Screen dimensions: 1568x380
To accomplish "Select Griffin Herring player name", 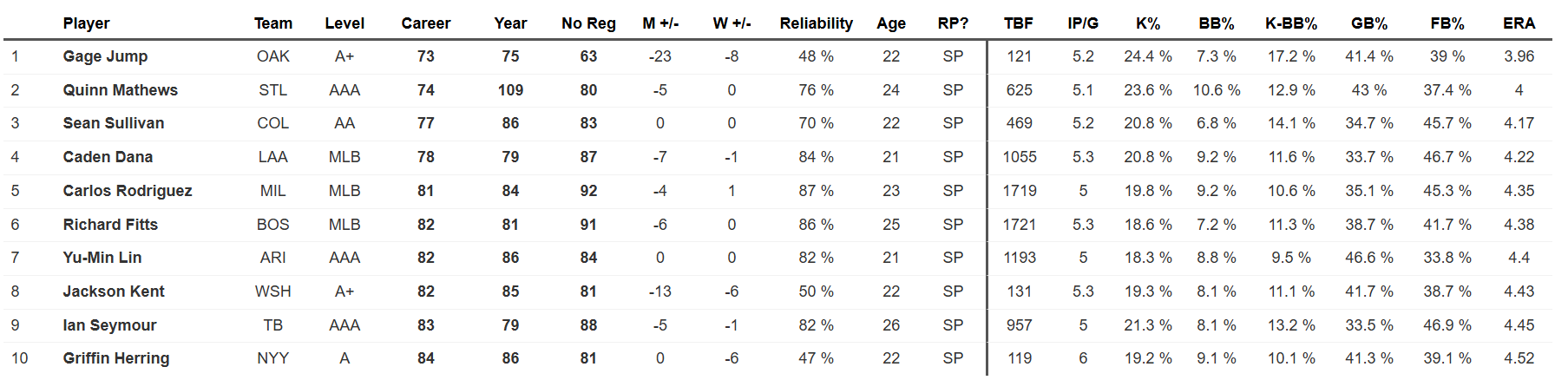I will [116, 358].
